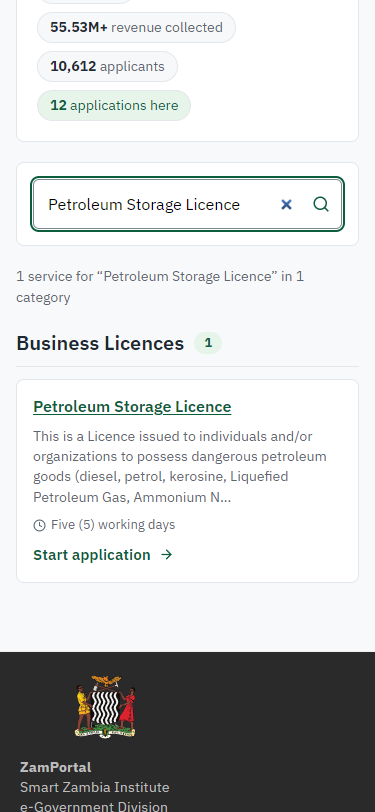Viewport: 375px width, 812px height.
Task: Click the Business Licences heading
Action: pos(100,343)
